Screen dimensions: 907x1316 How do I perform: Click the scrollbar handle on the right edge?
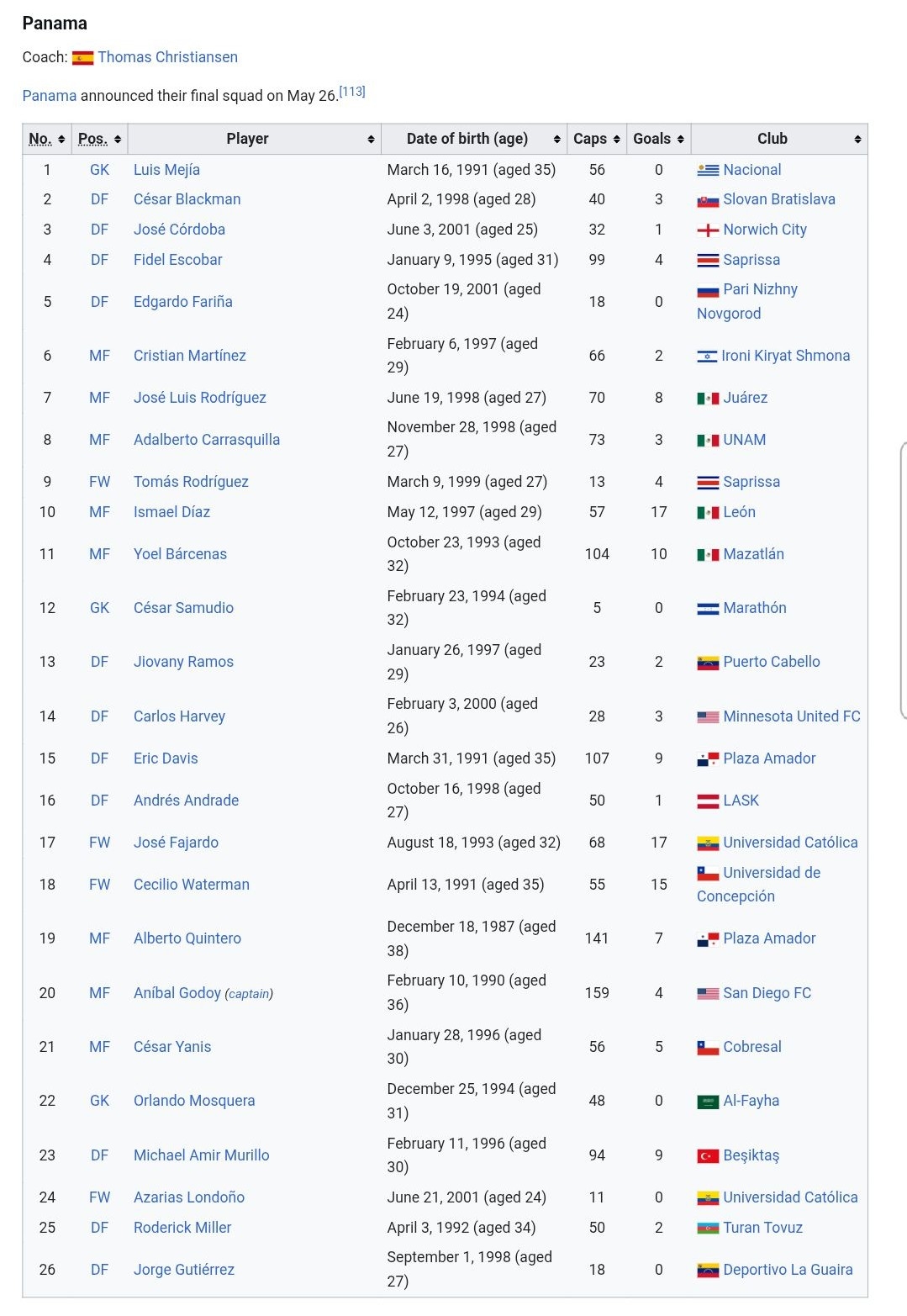[x=903, y=580]
